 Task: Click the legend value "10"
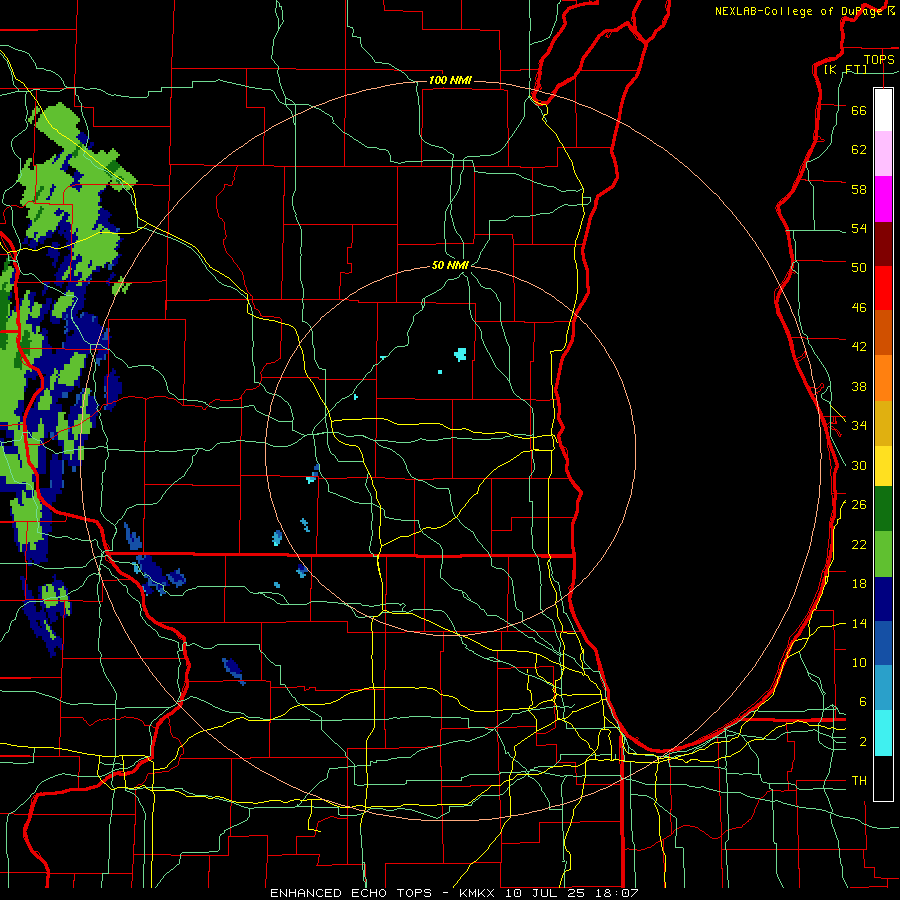[859, 663]
